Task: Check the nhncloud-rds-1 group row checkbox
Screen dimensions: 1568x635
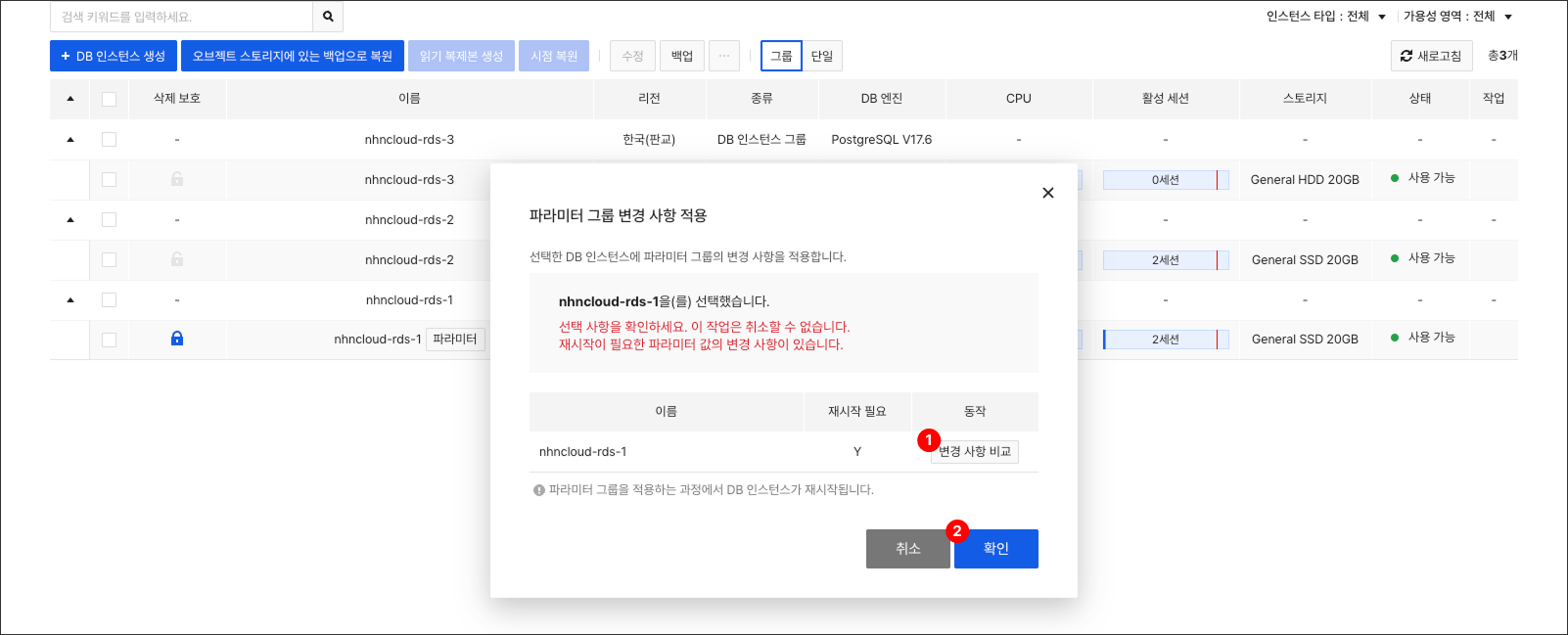Action: tap(109, 300)
